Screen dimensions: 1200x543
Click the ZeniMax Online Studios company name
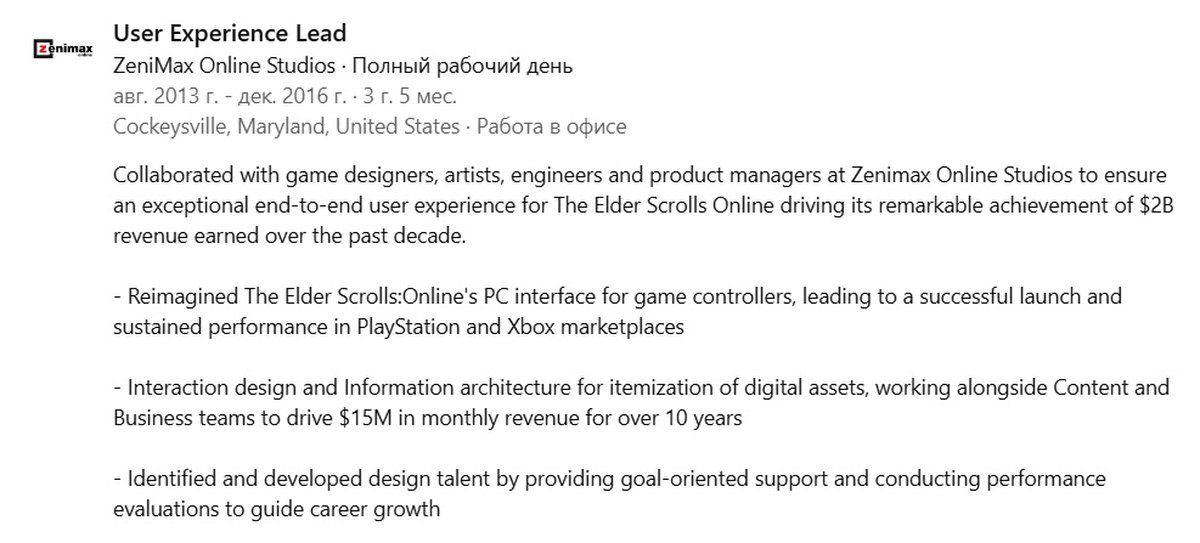(x=225, y=68)
